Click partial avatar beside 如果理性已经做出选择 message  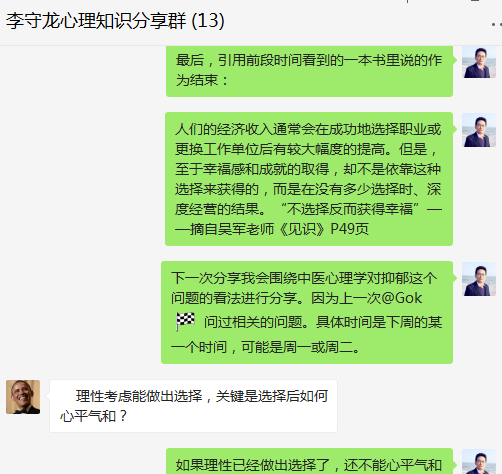pos(479,462)
